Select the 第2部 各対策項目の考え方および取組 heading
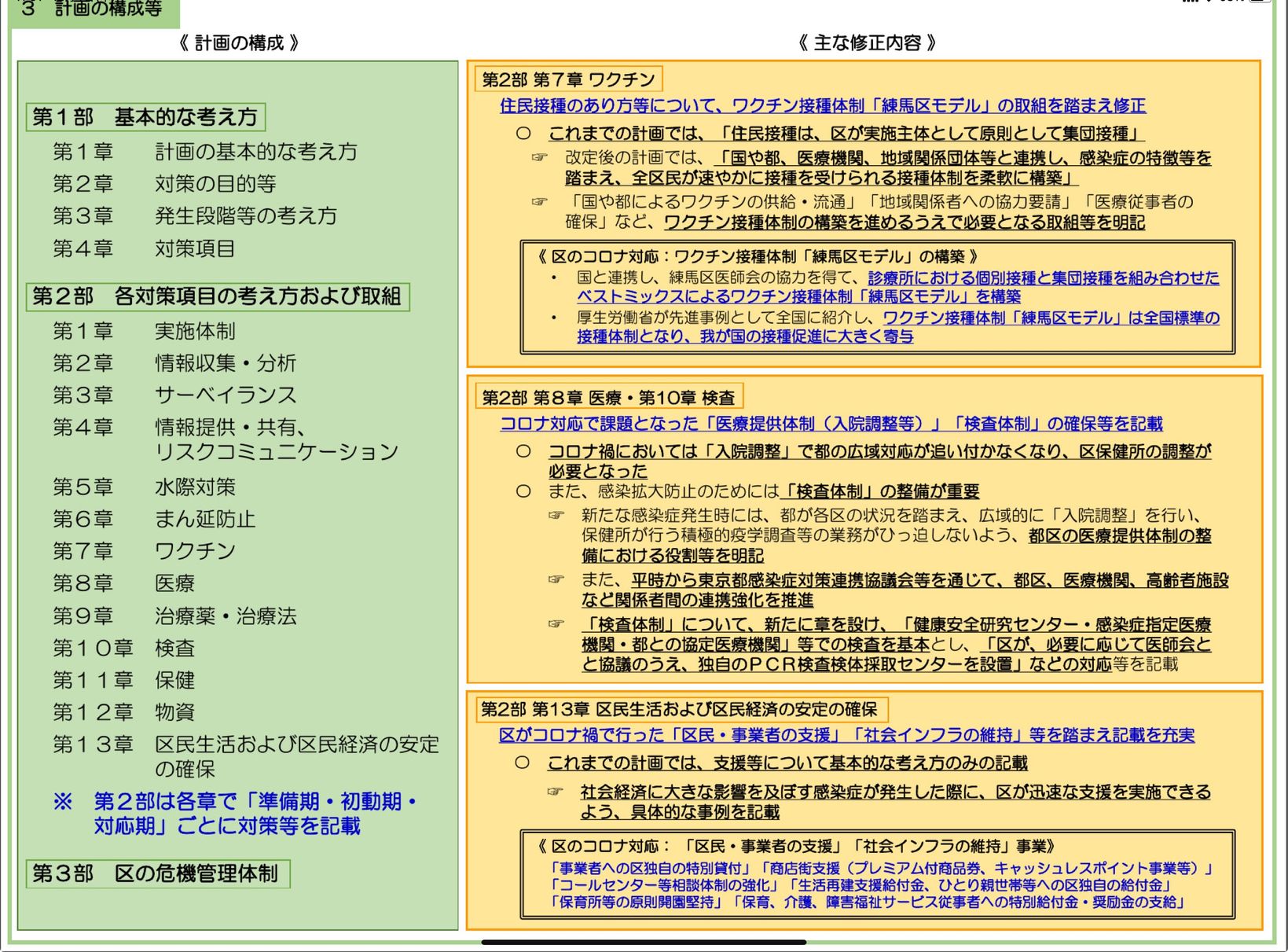The height and width of the screenshot is (952, 1288). click(x=217, y=296)
